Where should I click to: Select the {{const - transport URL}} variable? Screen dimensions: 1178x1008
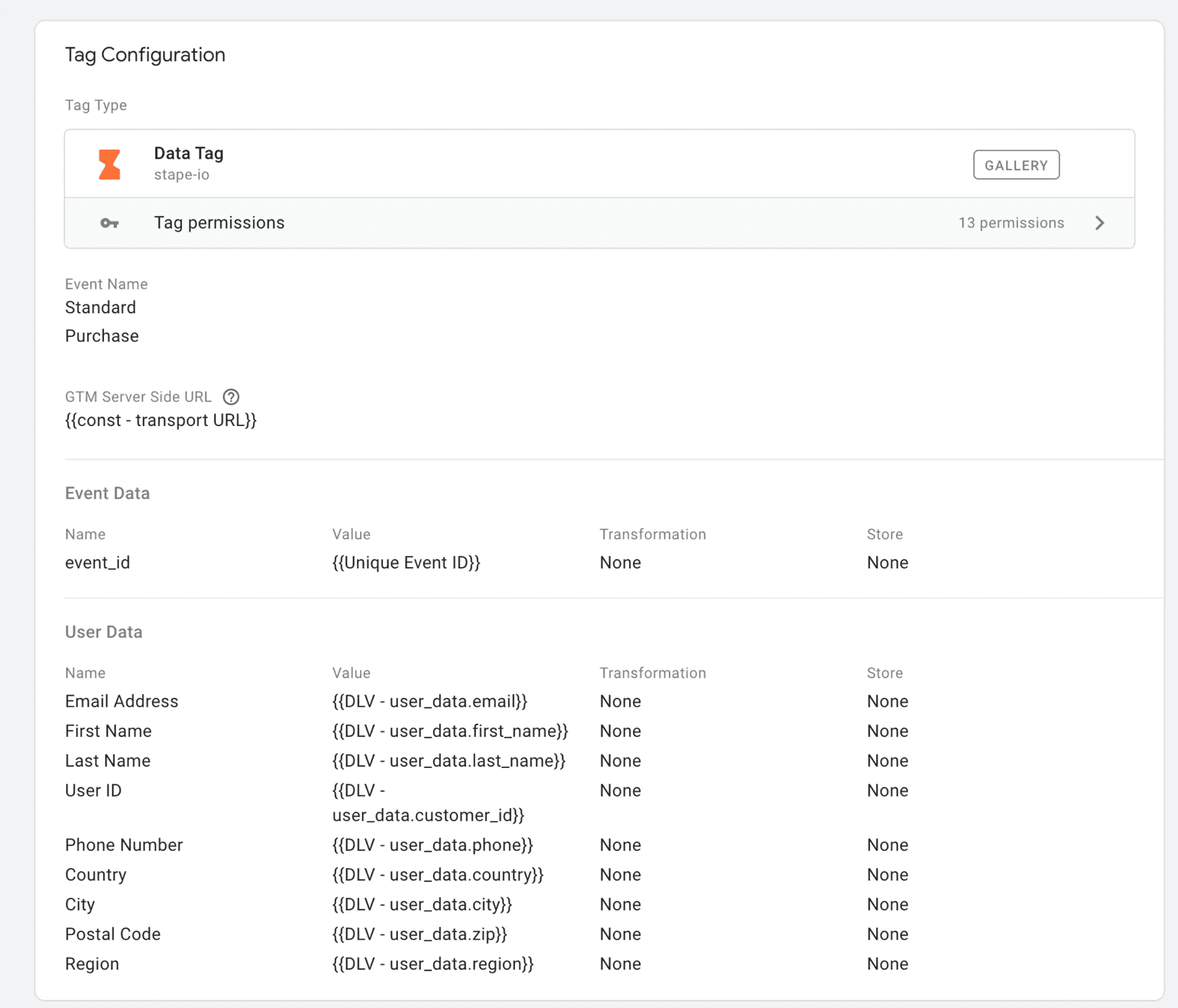161,419
